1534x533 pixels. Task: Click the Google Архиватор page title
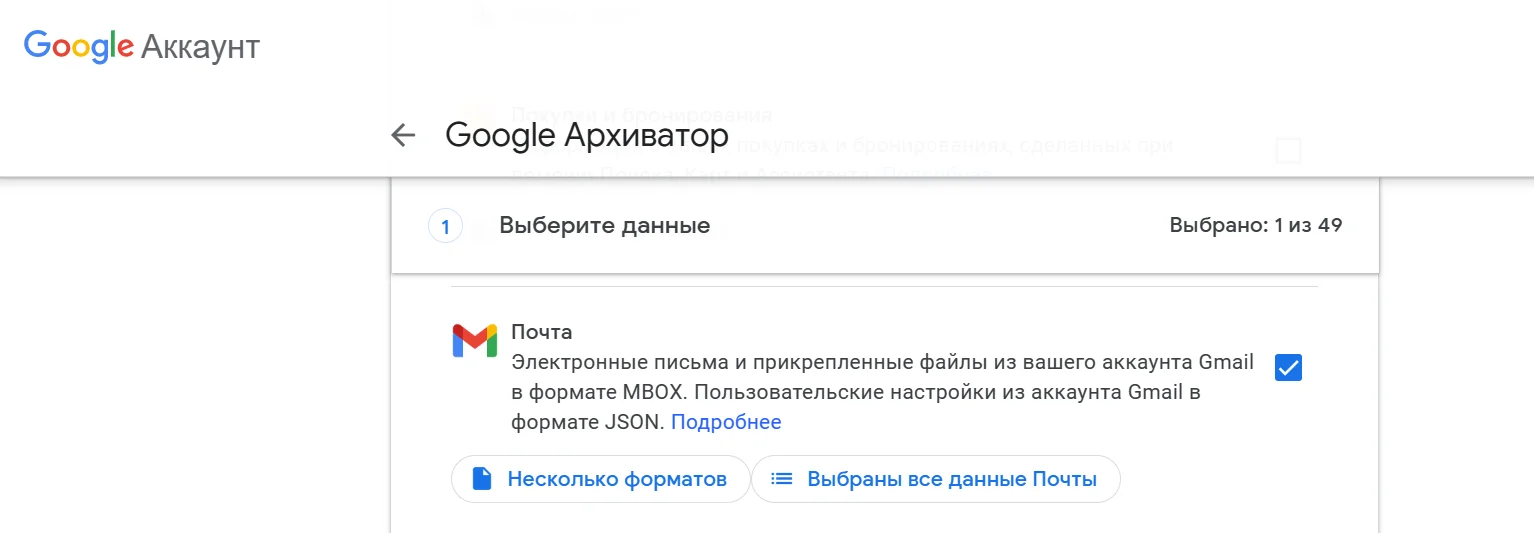pos(586,135)
